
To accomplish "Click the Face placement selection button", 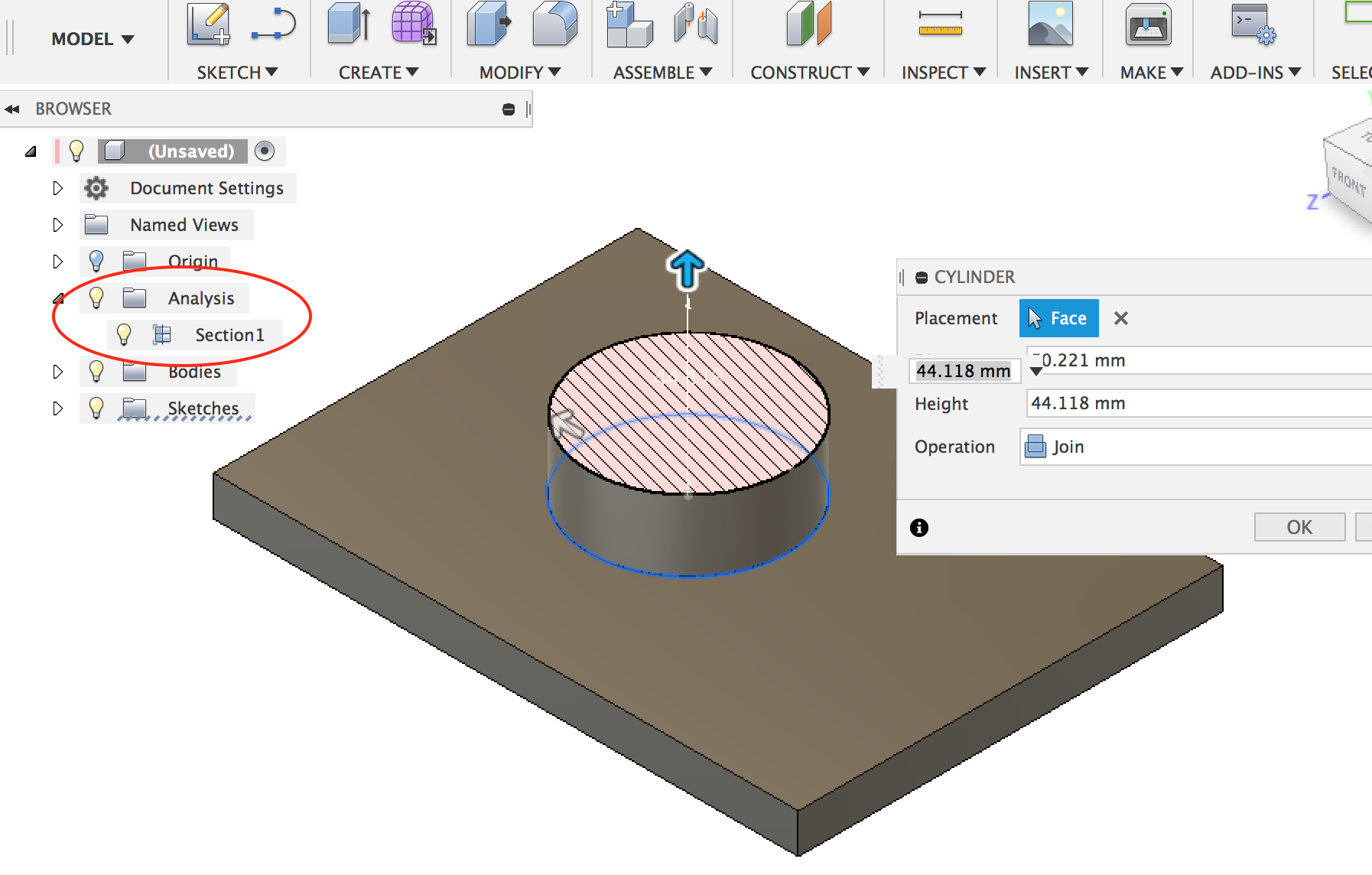I will pos(1058,318).
